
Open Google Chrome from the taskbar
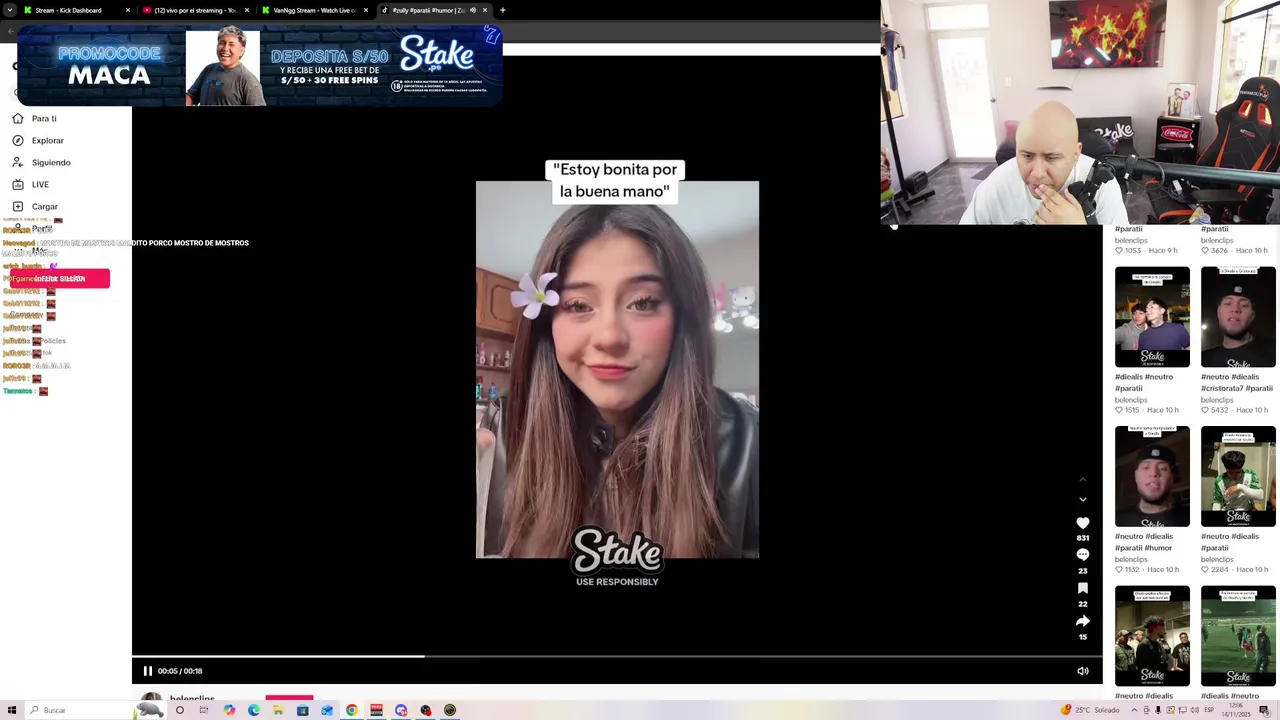point(352,710)
